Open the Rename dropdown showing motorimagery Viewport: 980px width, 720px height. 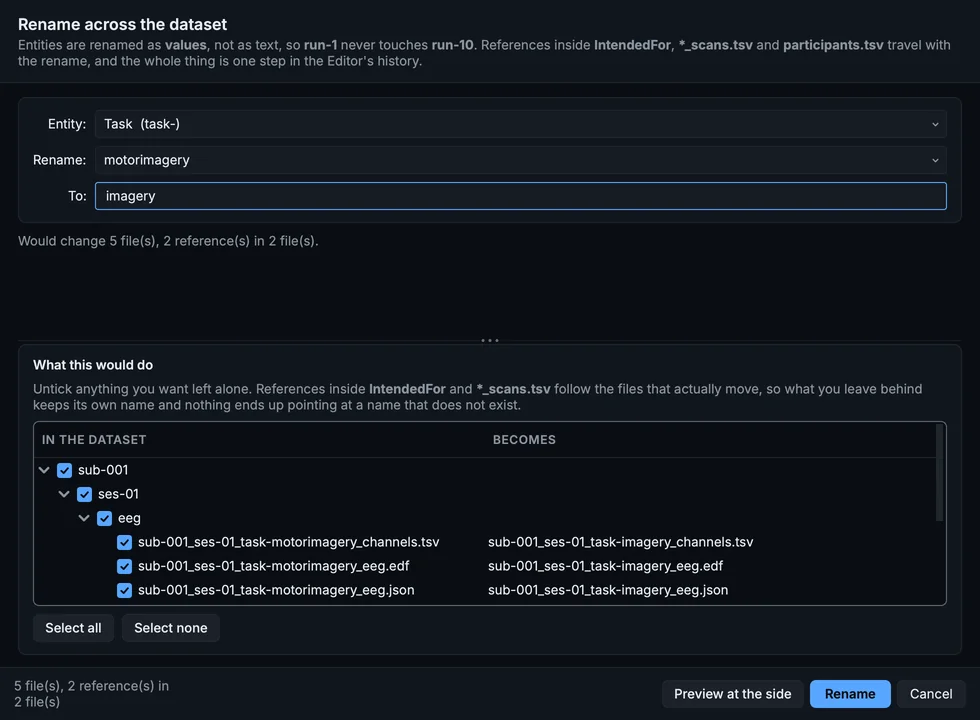tap(520, 160)
